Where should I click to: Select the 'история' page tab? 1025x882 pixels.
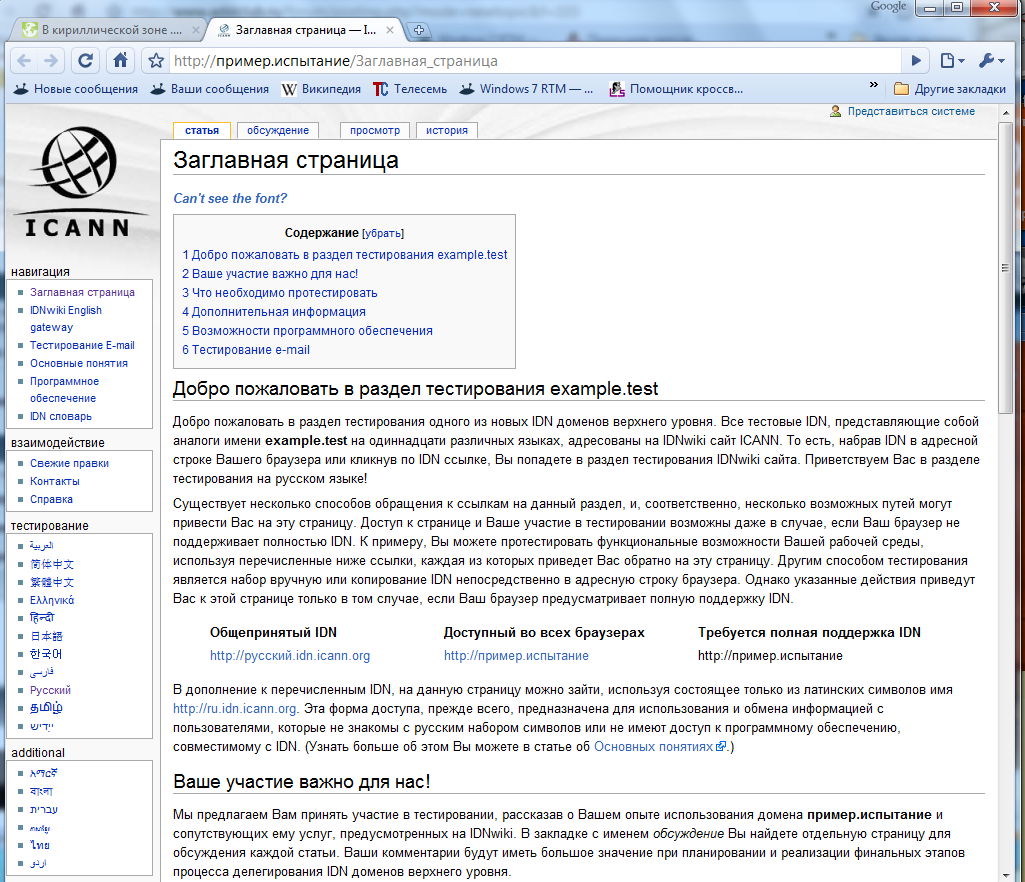click(x=446, y=130)
